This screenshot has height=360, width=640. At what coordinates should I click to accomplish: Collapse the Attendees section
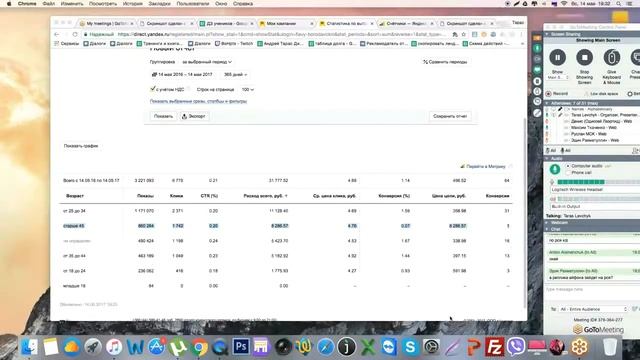click(547, 103)
